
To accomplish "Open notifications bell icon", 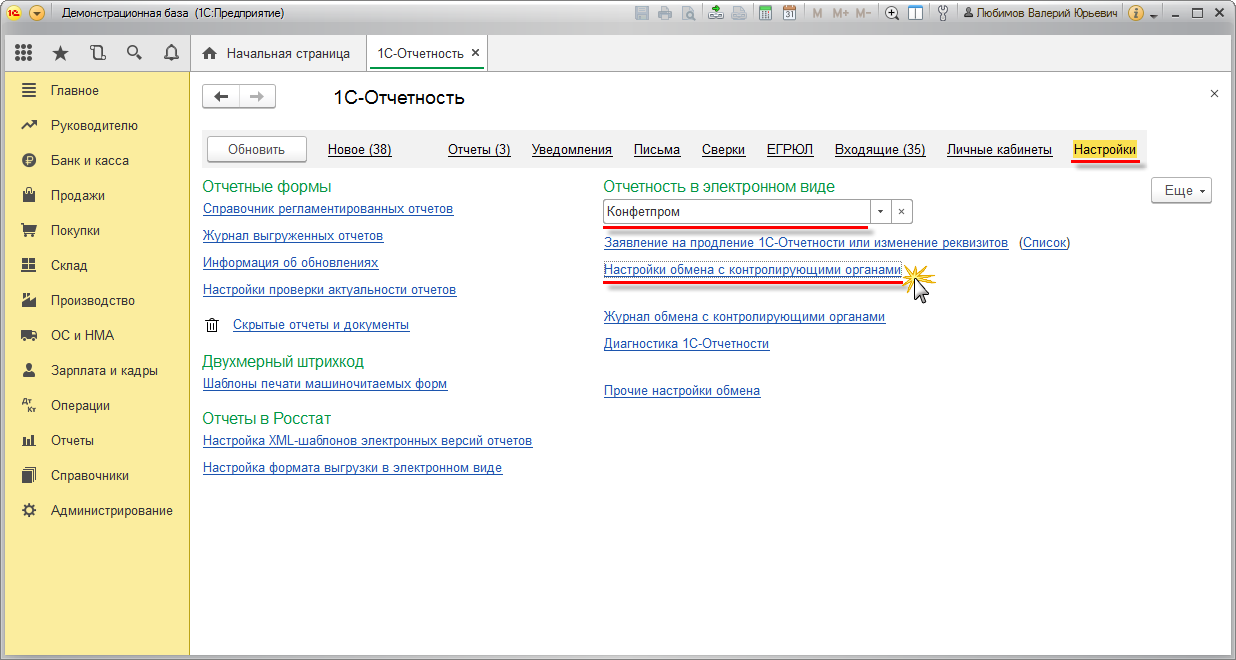I will point(171,53).
